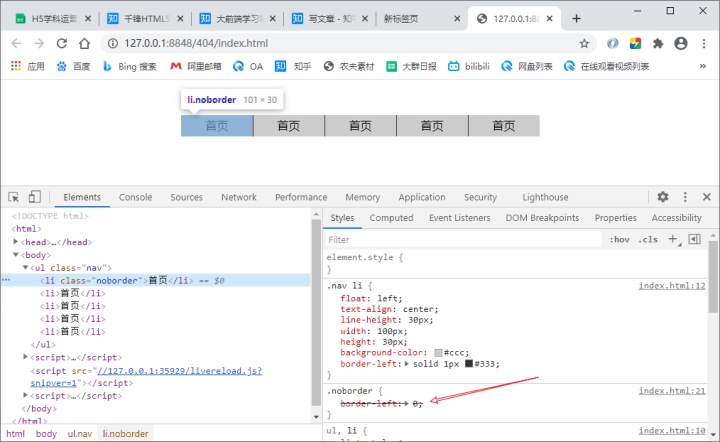
Task: Show more bookmarks with the chevron
Action: tap(703, 66)
